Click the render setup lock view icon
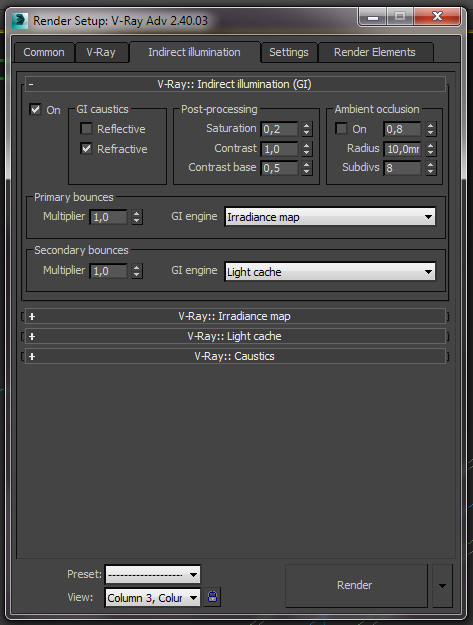 pyautogui.click(x=212, y=597)
